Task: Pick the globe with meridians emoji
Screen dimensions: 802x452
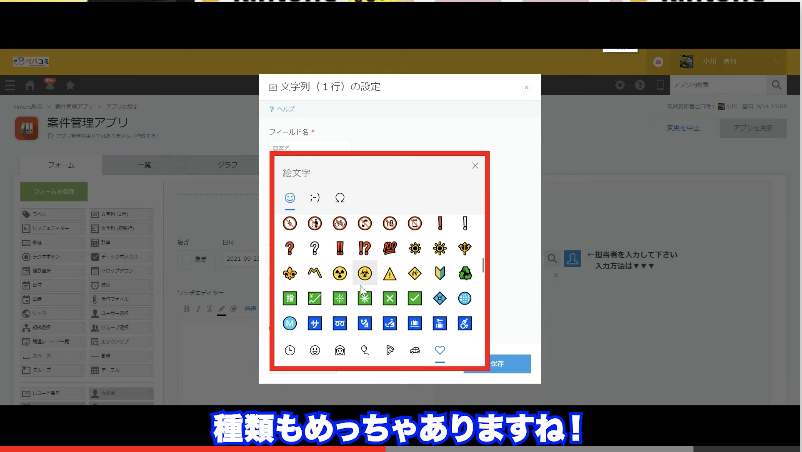Action: pos(465,298)
